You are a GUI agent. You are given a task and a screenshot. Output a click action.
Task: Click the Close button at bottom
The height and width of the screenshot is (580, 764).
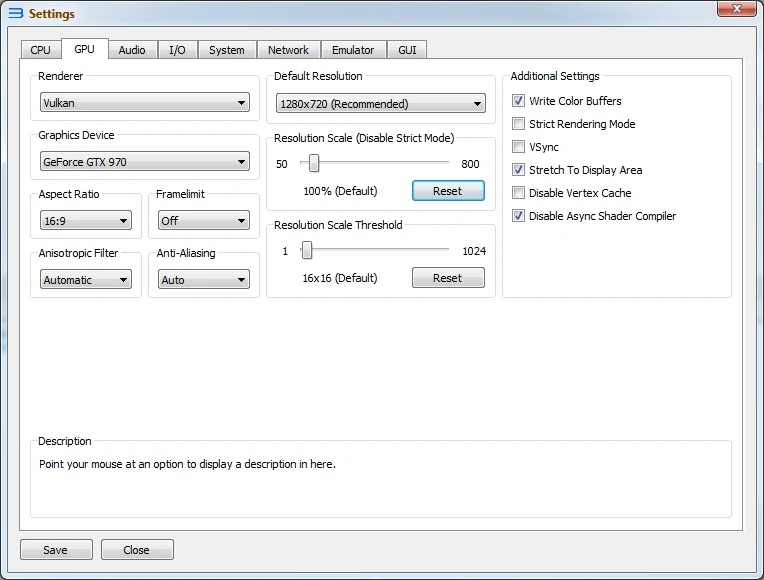(x=137, y=550)
